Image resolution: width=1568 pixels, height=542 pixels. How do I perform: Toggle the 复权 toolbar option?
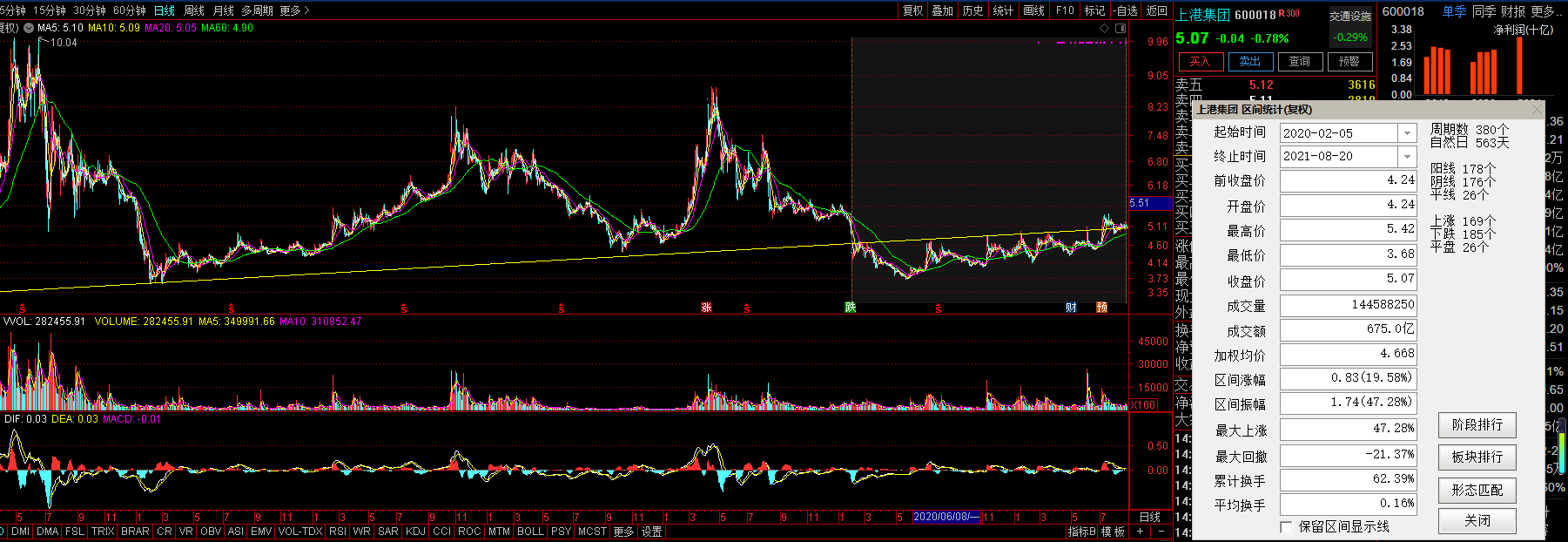click(x=912, y=10)
